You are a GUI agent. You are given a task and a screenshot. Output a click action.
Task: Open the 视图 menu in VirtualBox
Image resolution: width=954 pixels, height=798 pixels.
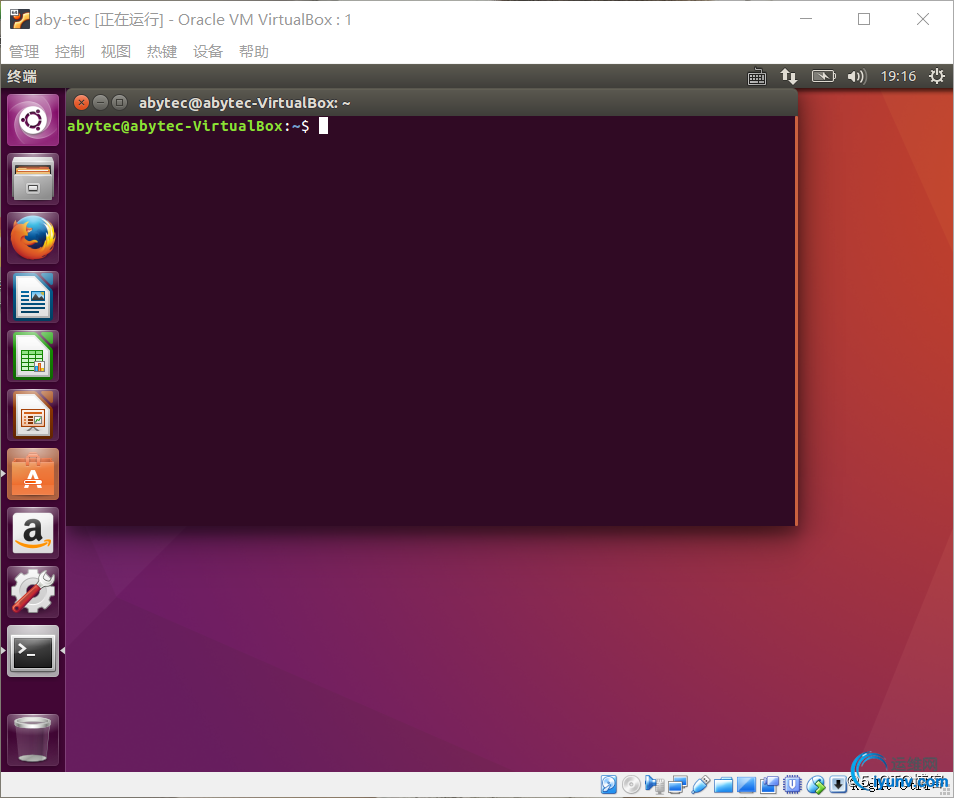[x=116, y=52]
